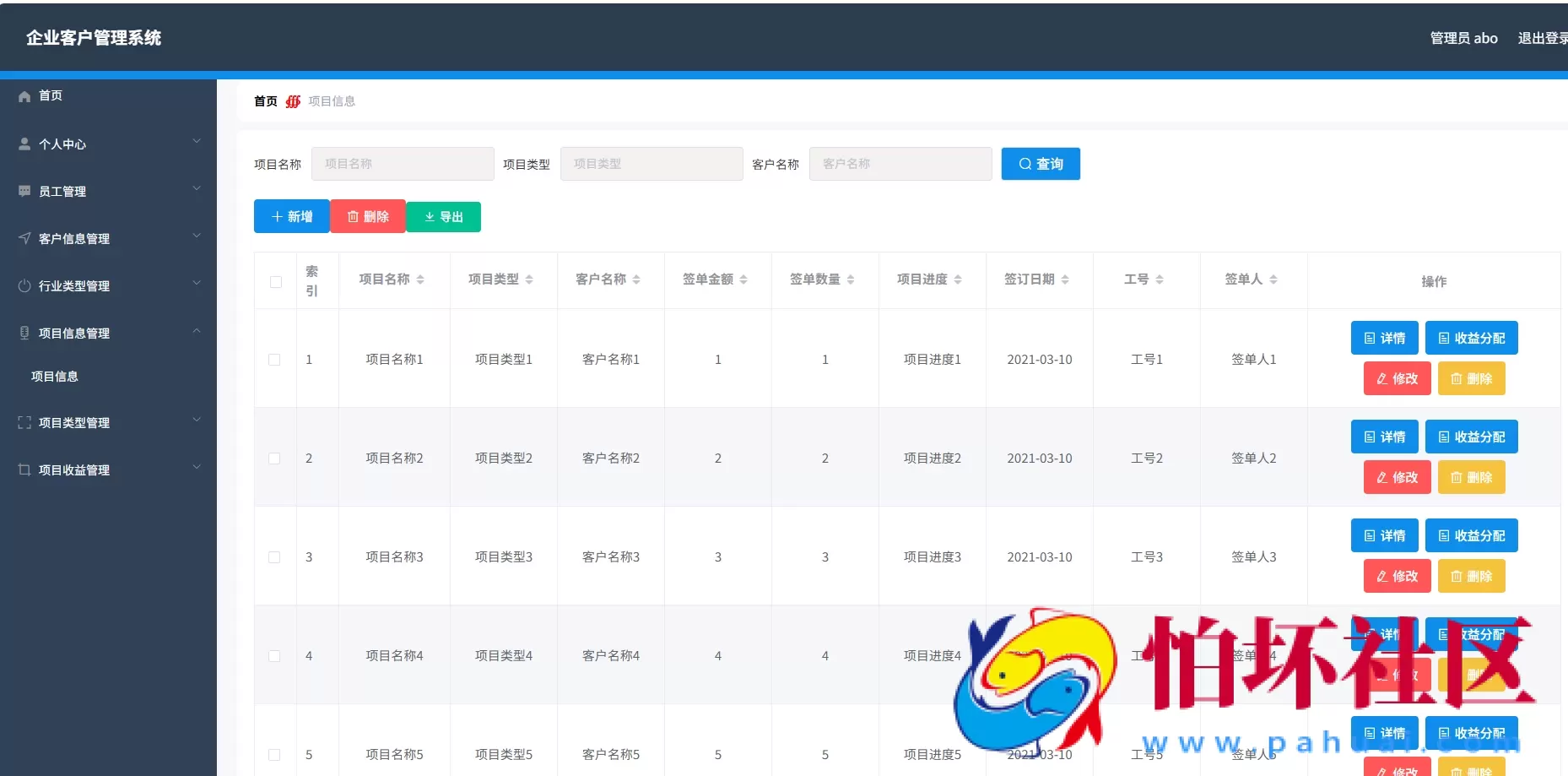Screen dimensions: 1568x776
Task: Click the monitor icon for 员工管理
Action: tap(24, 191)
